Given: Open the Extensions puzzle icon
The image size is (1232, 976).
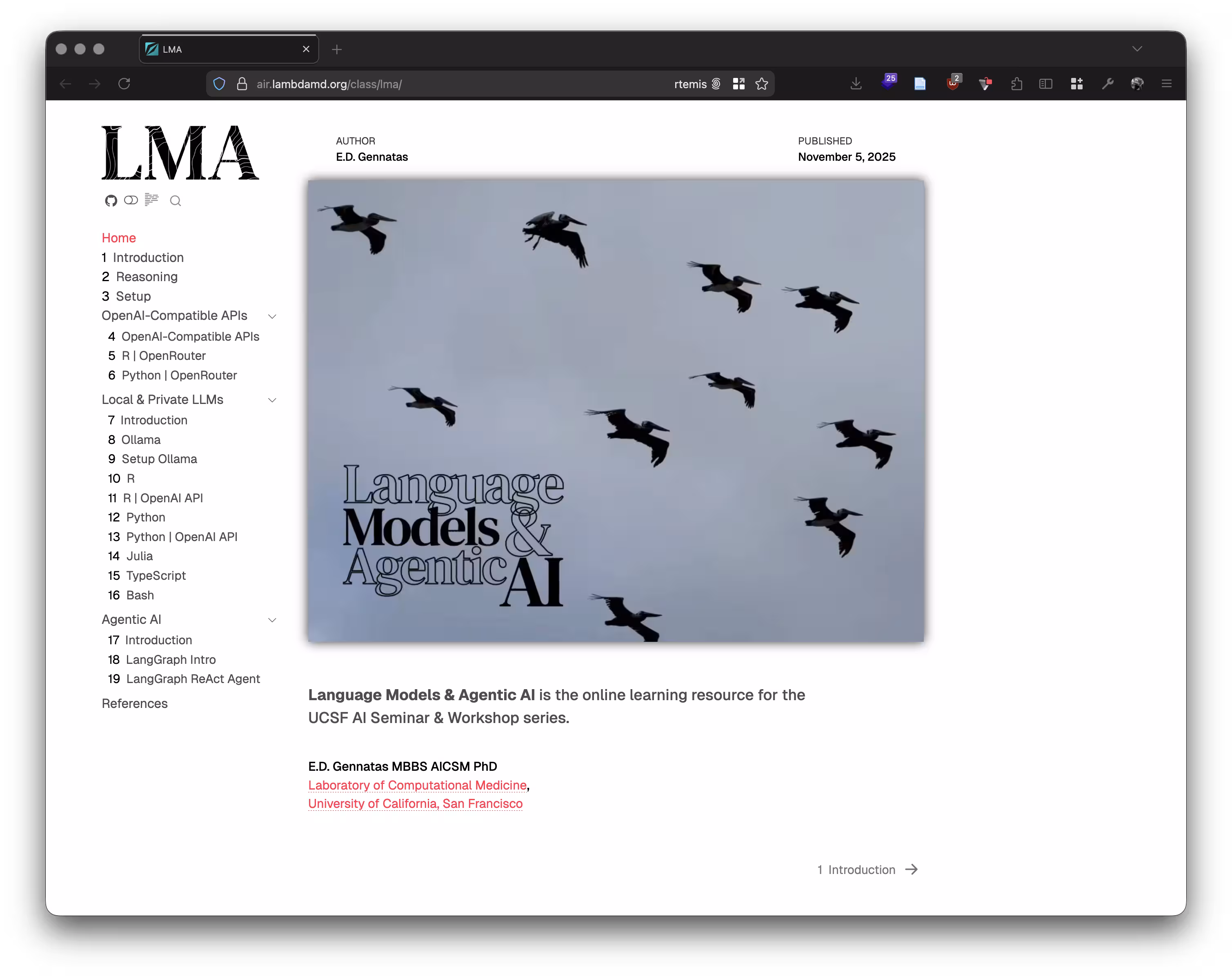Looking at the screenshot, I should point(1016,84).
